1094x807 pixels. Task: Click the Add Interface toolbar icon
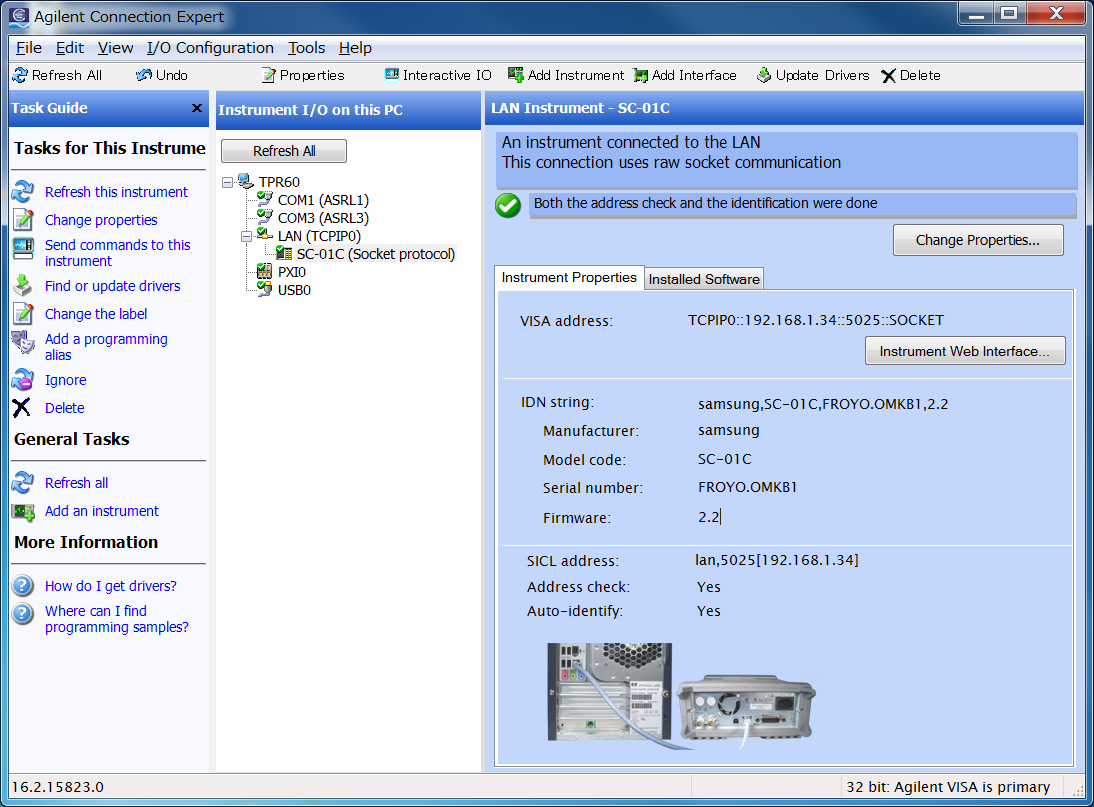[640, 75]
